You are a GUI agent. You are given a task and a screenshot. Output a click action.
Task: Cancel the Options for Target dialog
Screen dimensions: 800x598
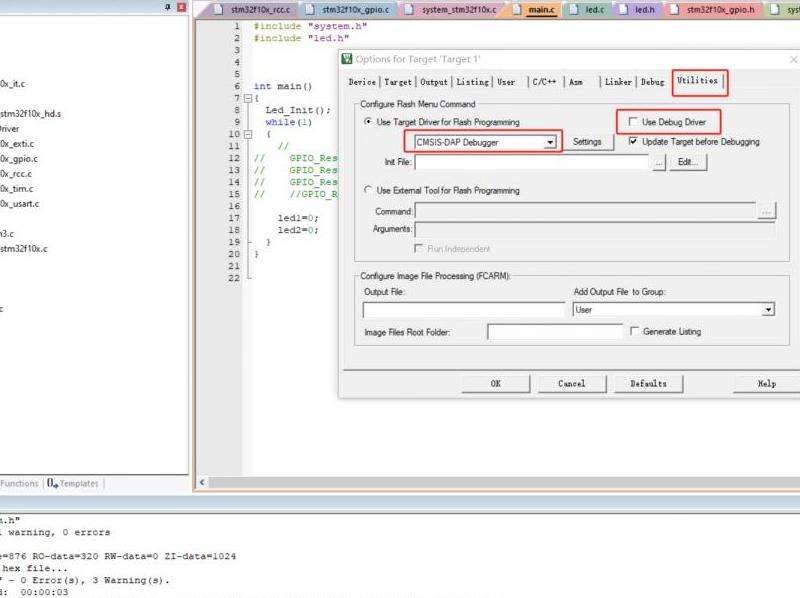(x=571, y=383)
